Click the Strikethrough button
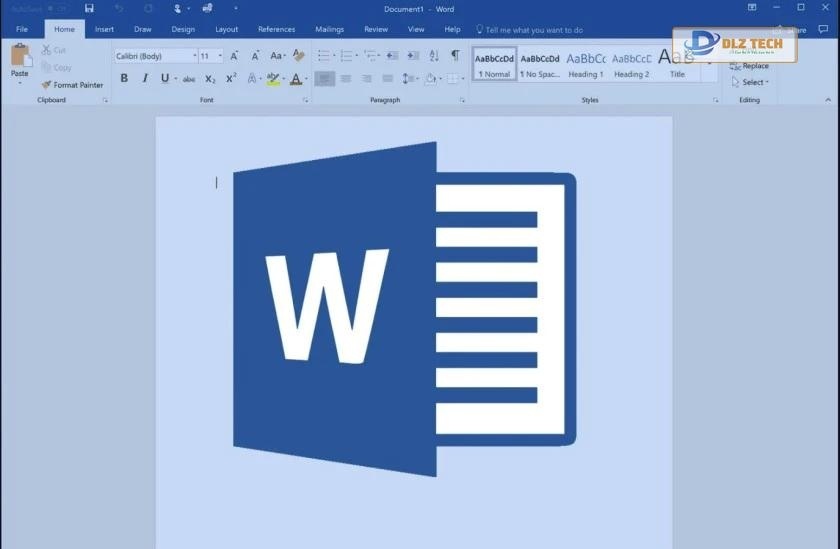The height and width of the screenshot is (549, 840). tap(188, 78)
